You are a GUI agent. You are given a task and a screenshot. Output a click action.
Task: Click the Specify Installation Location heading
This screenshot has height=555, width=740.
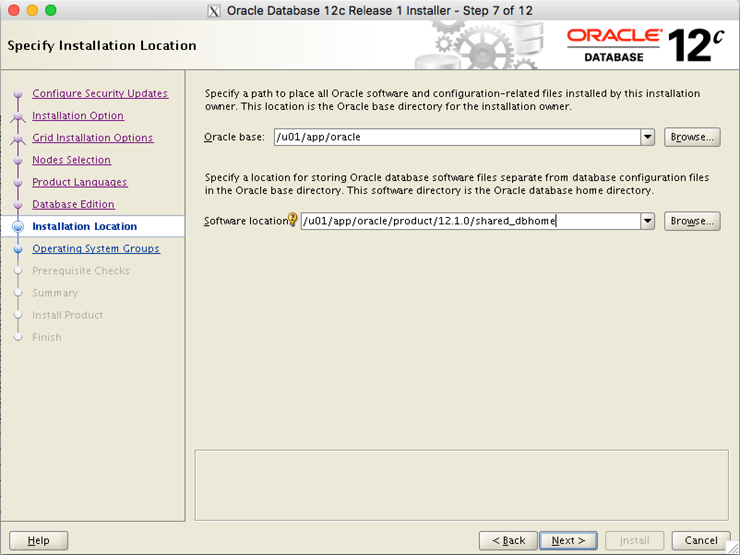click(x=102, y=46)
